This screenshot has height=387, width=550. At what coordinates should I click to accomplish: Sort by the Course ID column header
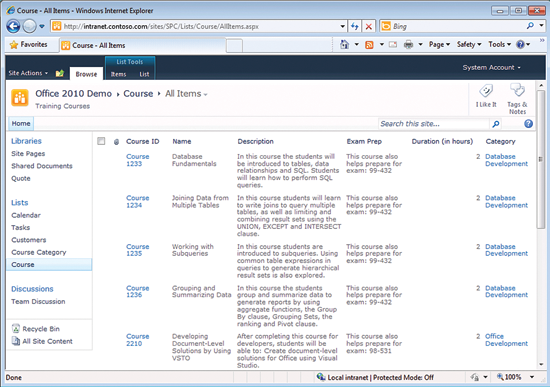click(x=142, y=141)
